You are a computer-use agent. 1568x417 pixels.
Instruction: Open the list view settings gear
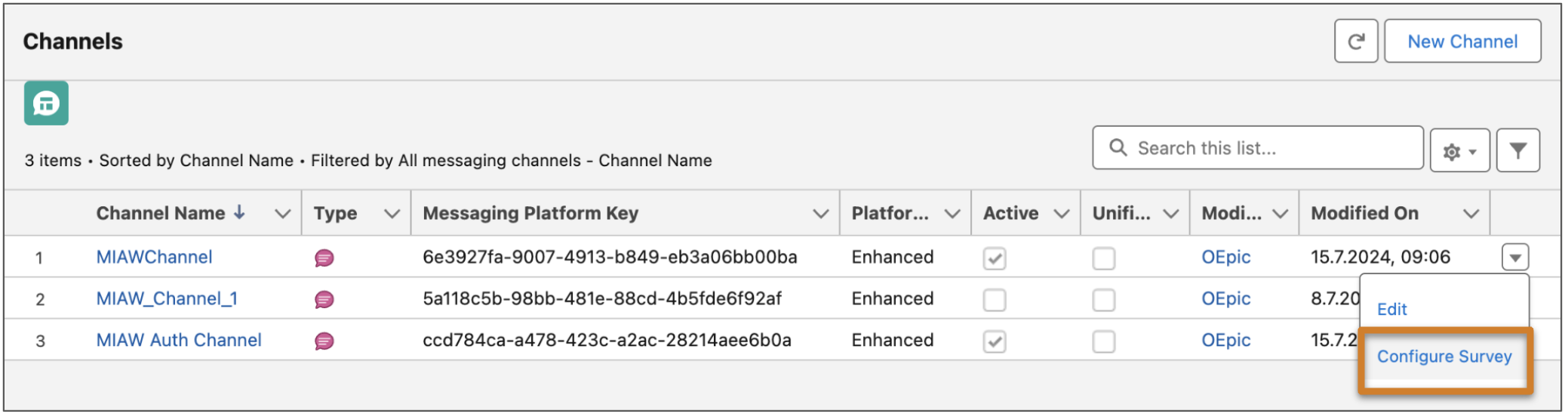pyautogui.click(x=1459, y=151)
